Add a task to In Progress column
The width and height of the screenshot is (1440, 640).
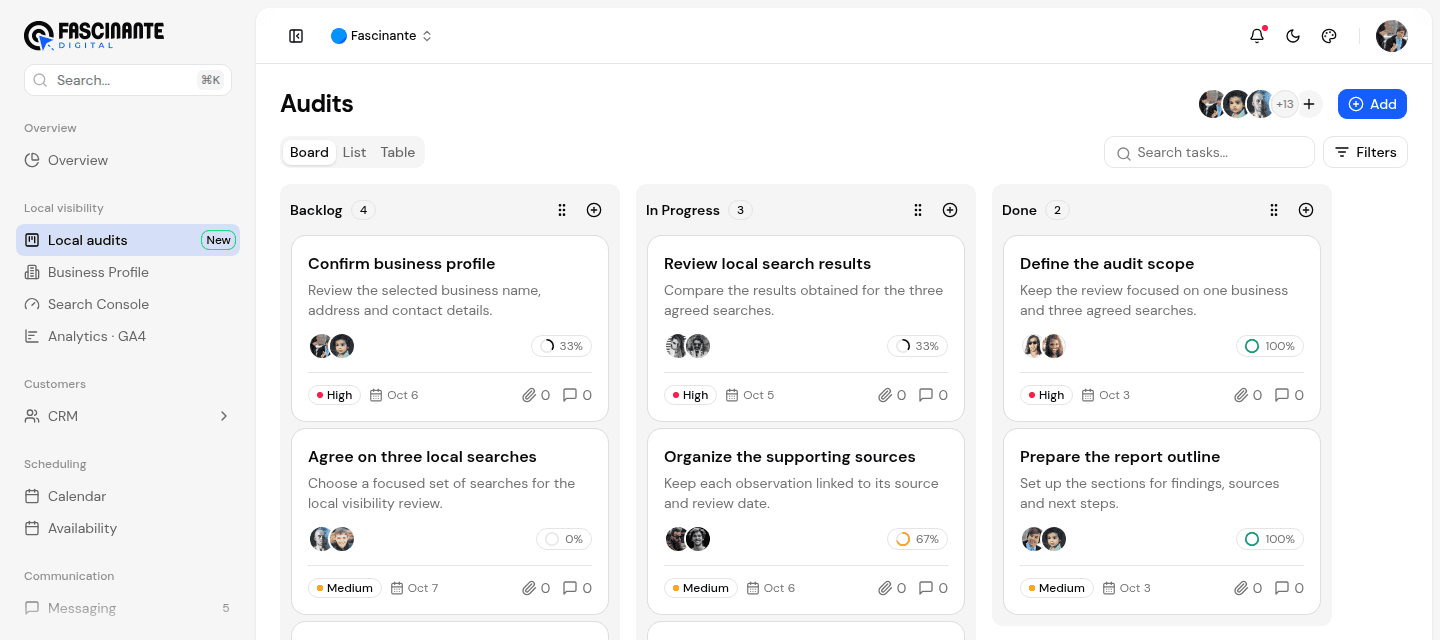click(x=950, y=210)
